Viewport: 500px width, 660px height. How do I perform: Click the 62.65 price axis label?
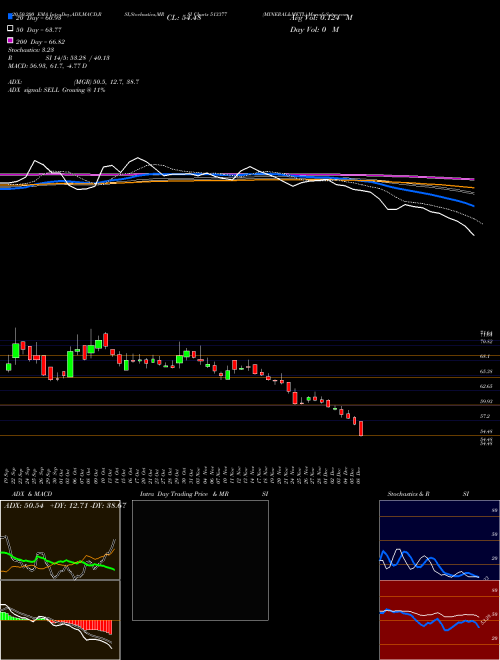coord(487,386)
